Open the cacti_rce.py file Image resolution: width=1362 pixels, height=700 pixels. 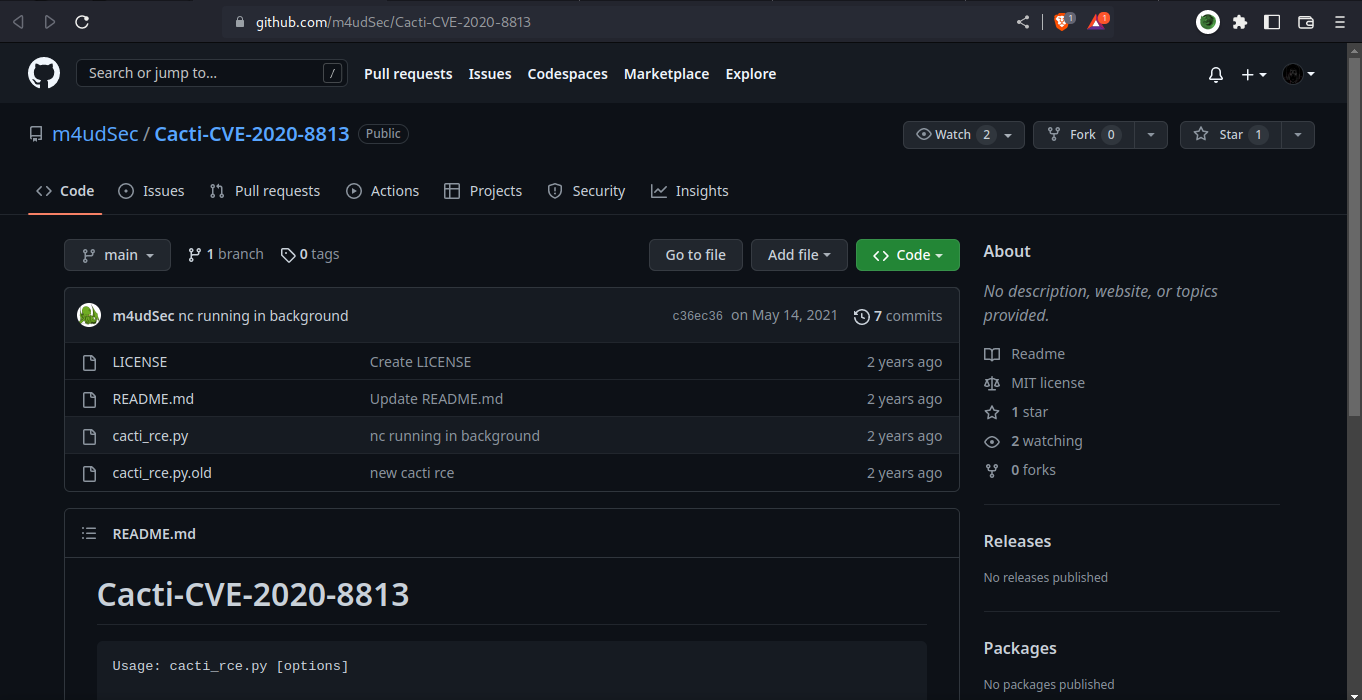point(150,436)
